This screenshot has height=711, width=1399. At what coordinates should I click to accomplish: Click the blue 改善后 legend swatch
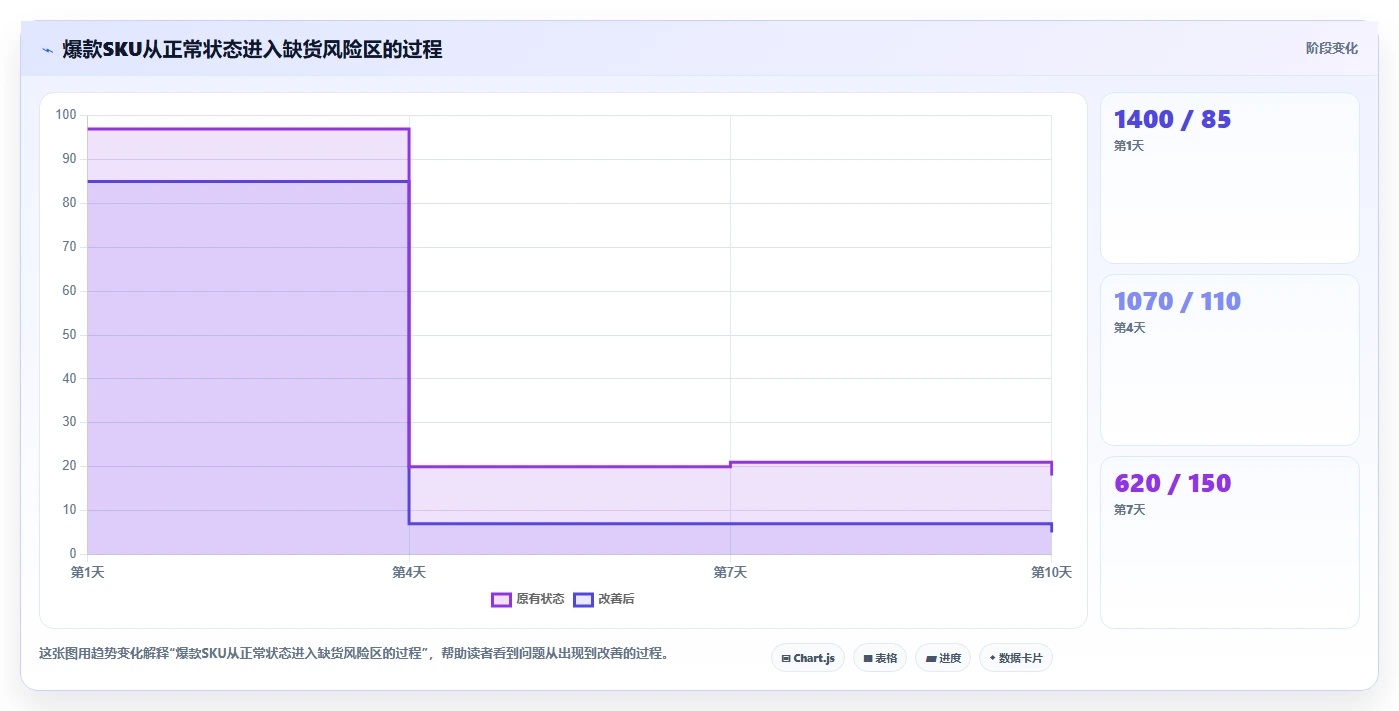pyautogui.click(x=583, y=599)
